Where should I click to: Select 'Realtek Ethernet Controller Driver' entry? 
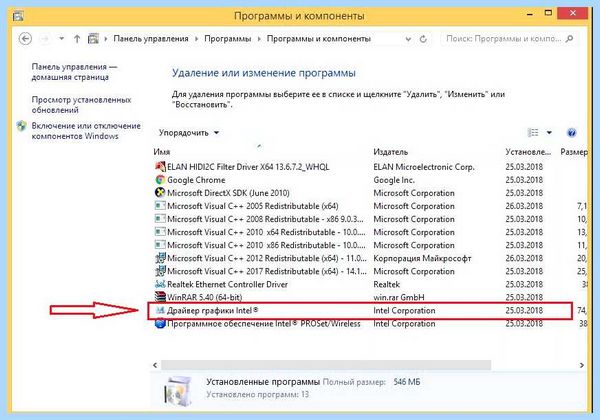(x=227, y=284)
